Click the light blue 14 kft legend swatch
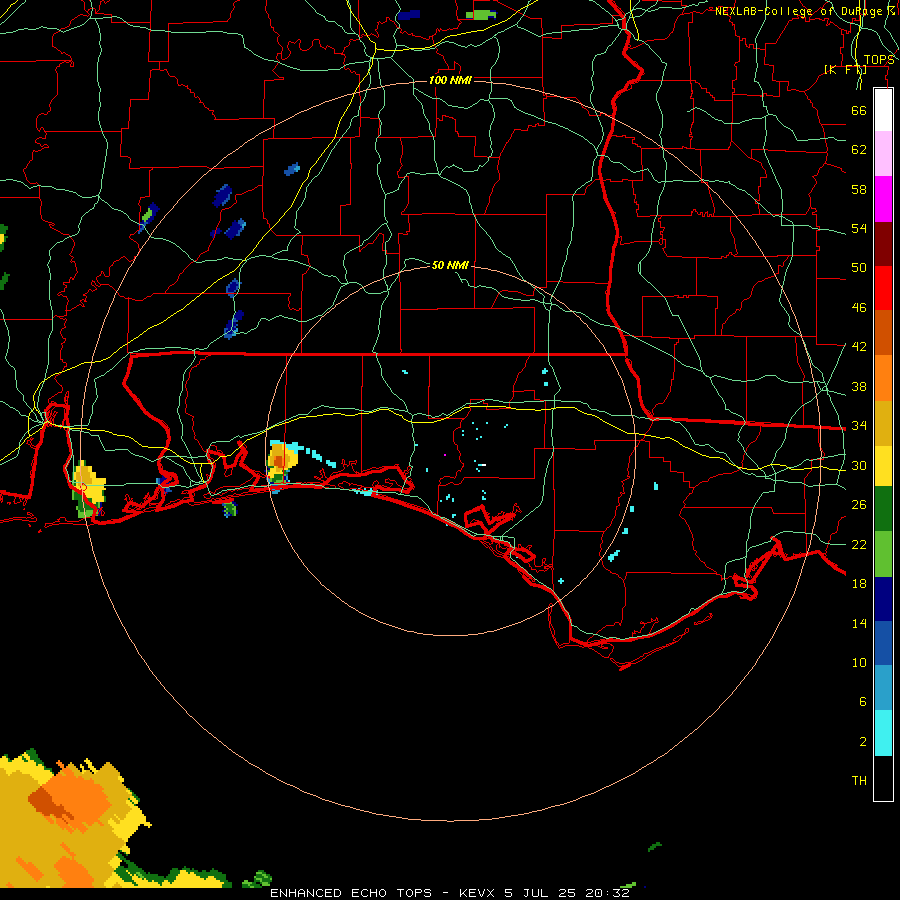The width and height of the screenshot is (900, 900). click(883, 688)
